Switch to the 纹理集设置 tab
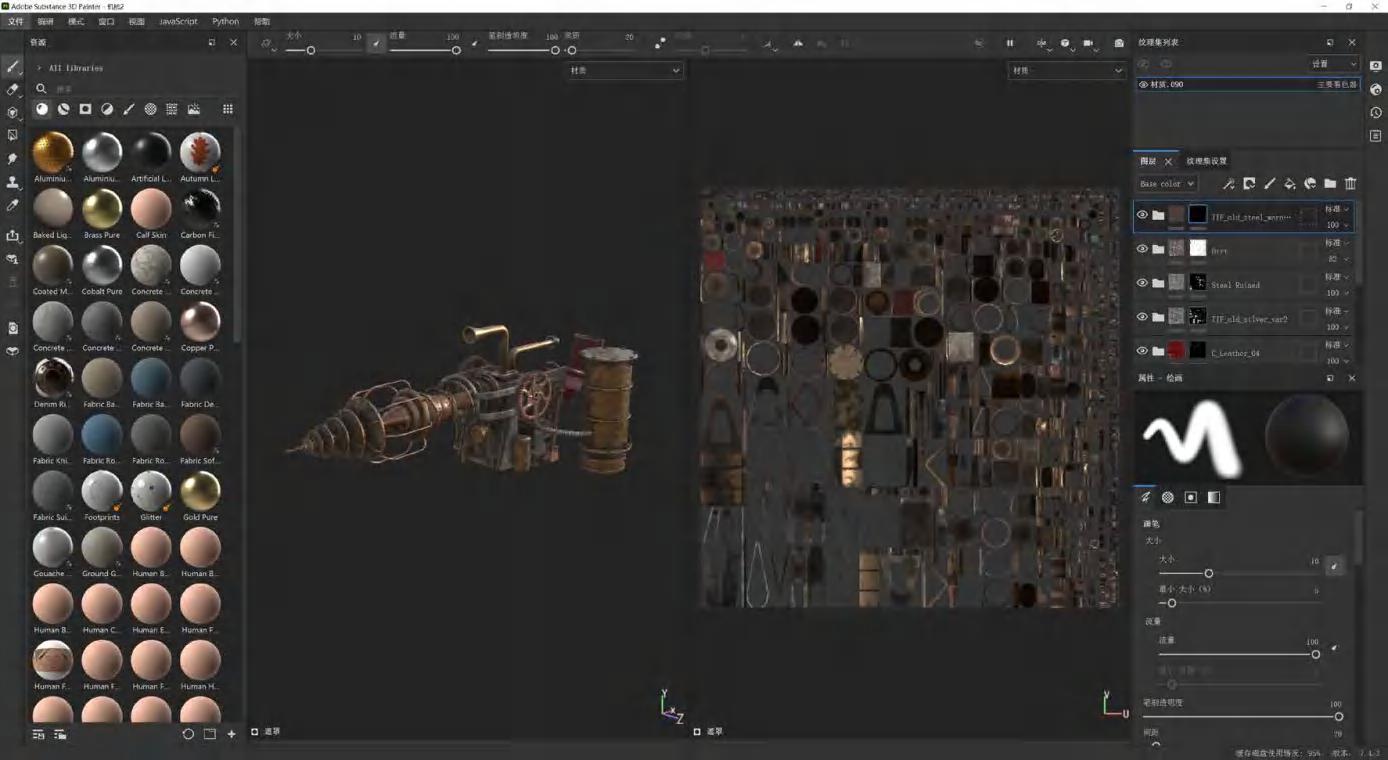 click(x=1207, y=161)
